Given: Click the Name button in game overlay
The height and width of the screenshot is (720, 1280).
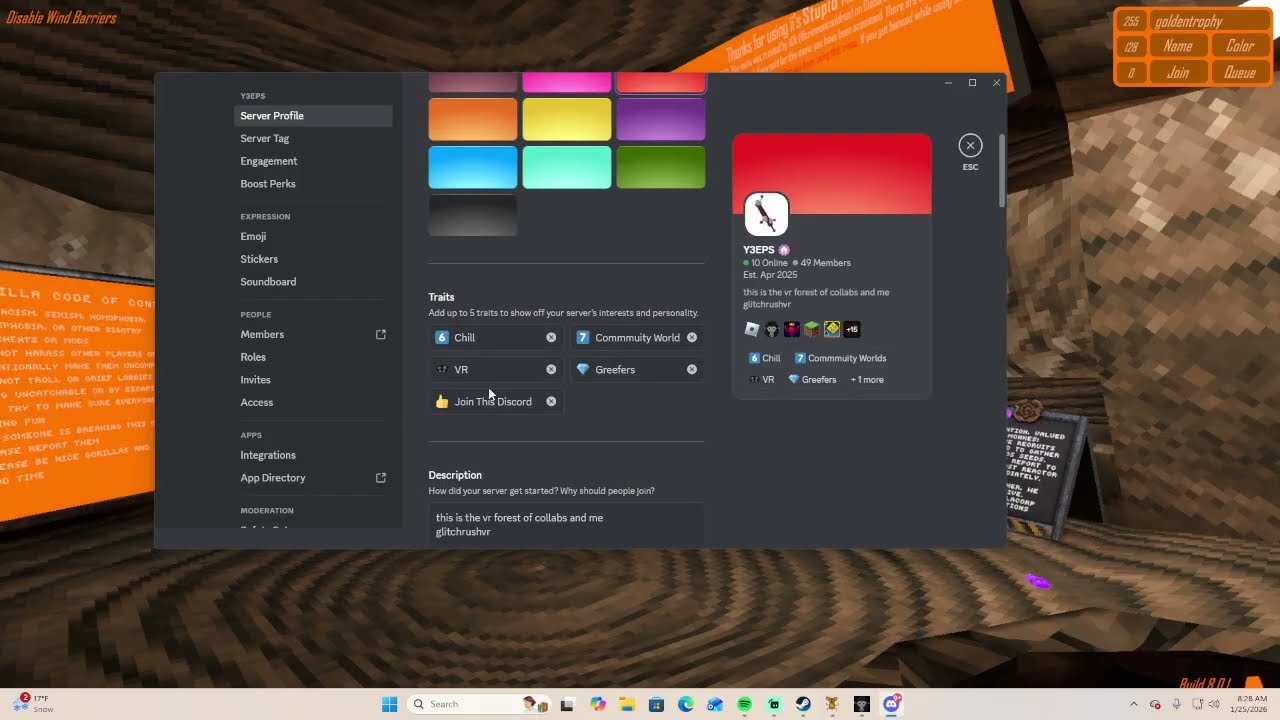Looking at the screenshot, I should [1178, 46].
